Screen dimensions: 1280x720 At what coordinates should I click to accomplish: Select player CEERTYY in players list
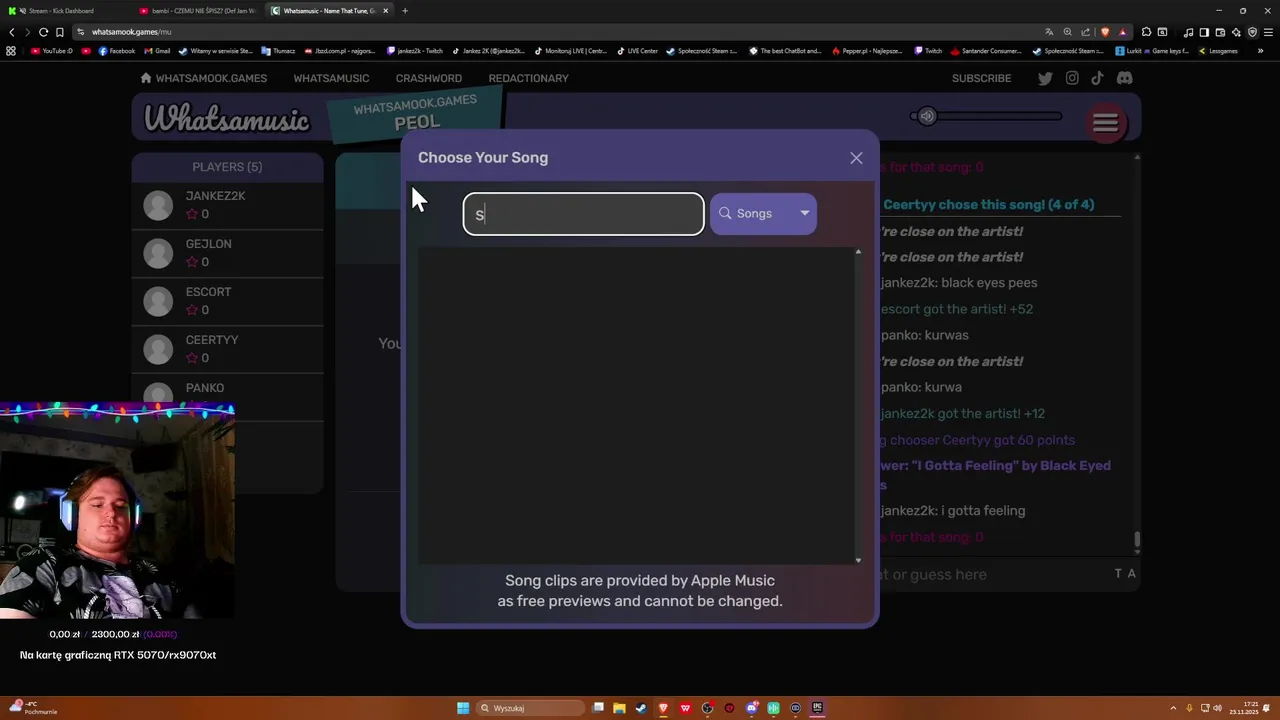227,349
